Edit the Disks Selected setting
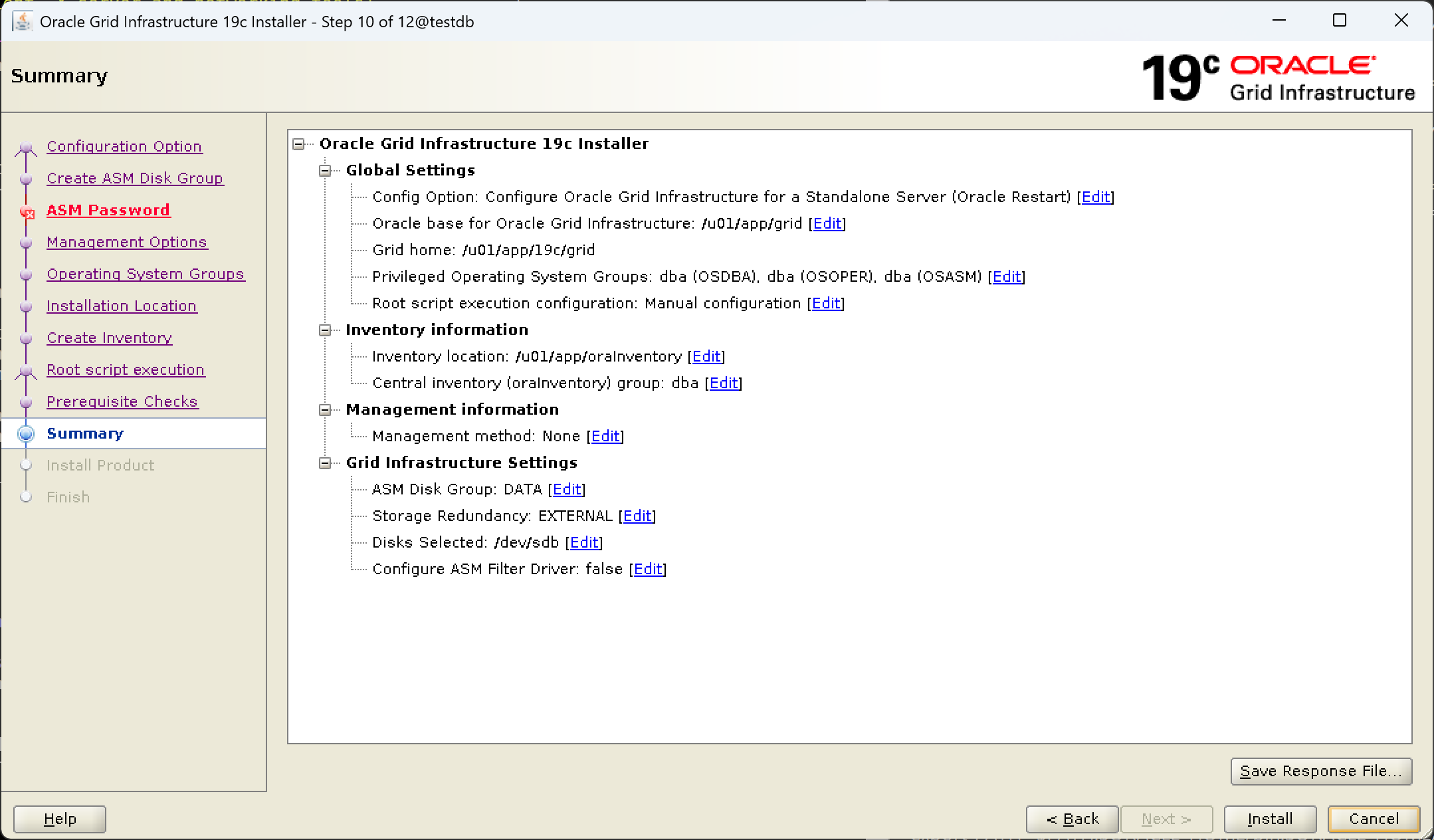1434x840 pixels. click(x=584, y=542)
